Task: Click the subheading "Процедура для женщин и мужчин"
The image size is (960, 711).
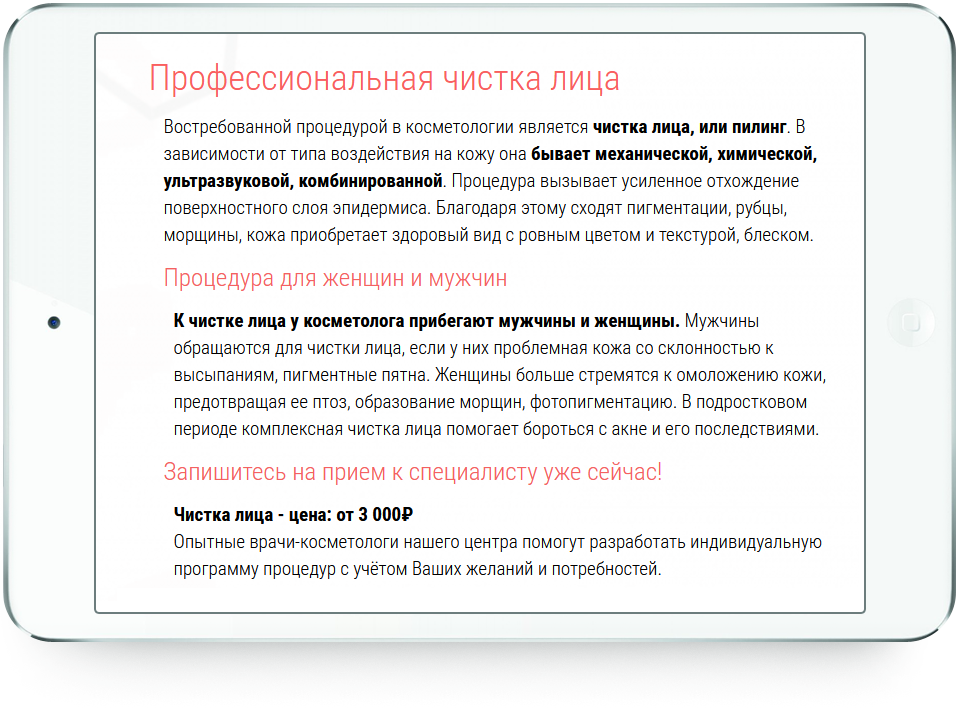Action: click(x=336, y=279)
